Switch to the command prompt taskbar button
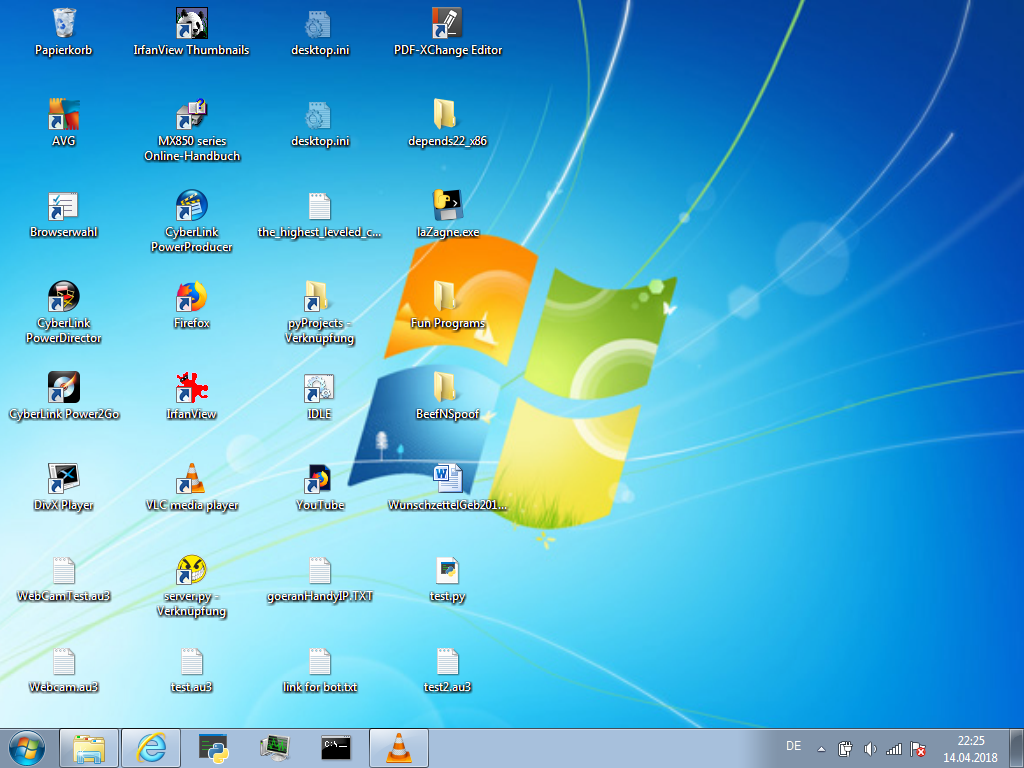This screenshot has height=768, width=1024. (337, 748)
